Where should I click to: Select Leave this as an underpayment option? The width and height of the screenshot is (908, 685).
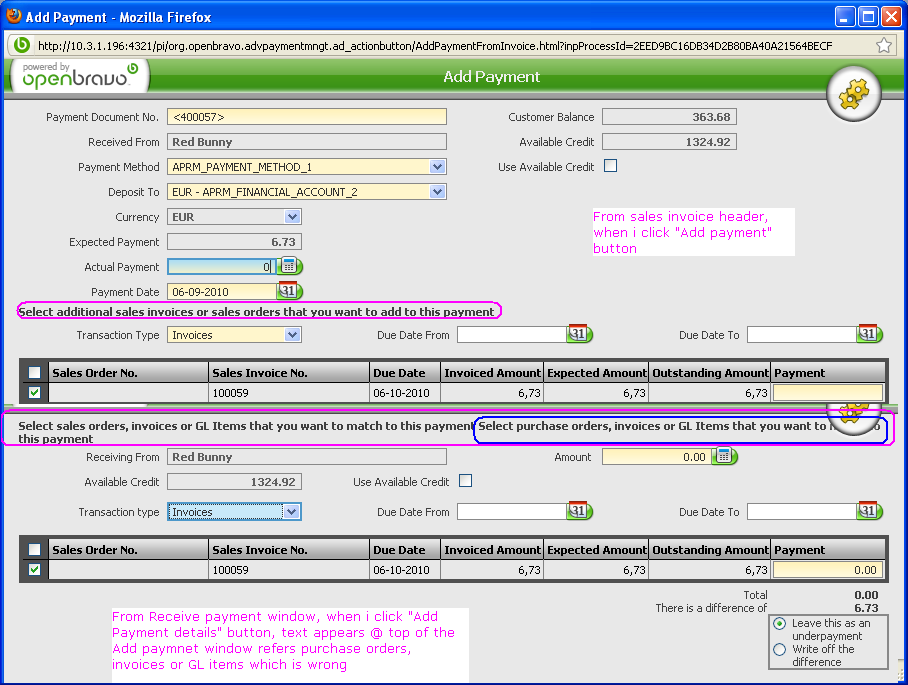(780, 623)
